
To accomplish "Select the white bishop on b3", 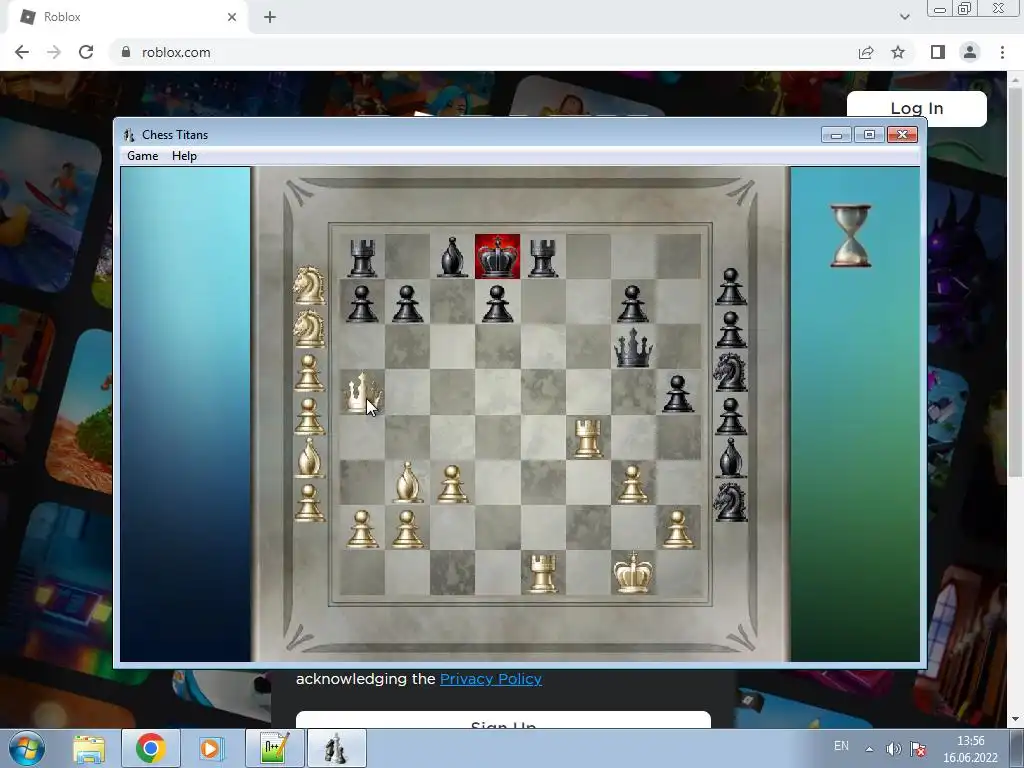I will click(408, 483).
